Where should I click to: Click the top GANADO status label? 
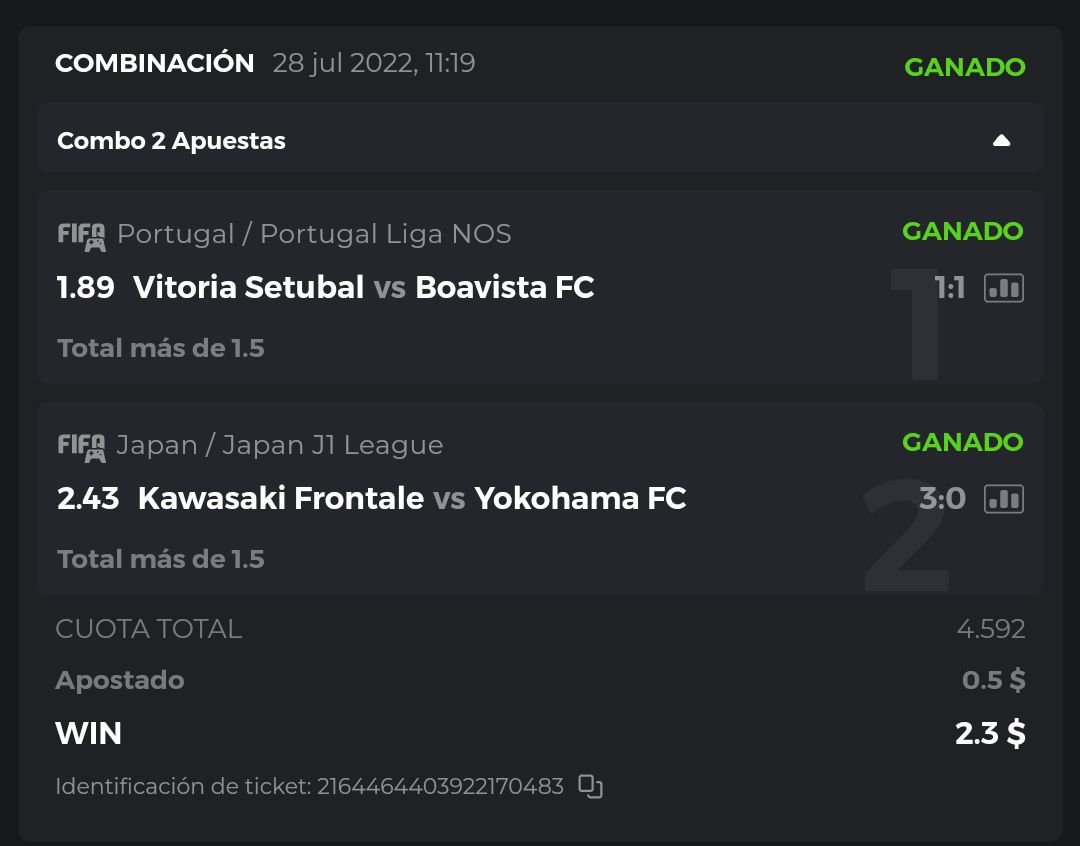click(x=964, y=67)
